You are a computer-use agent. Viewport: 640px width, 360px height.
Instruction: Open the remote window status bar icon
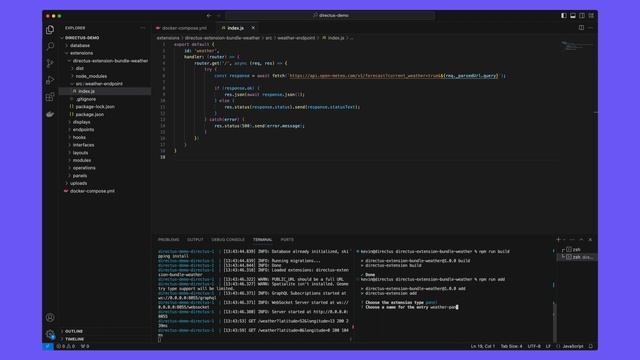coord(48,346)
